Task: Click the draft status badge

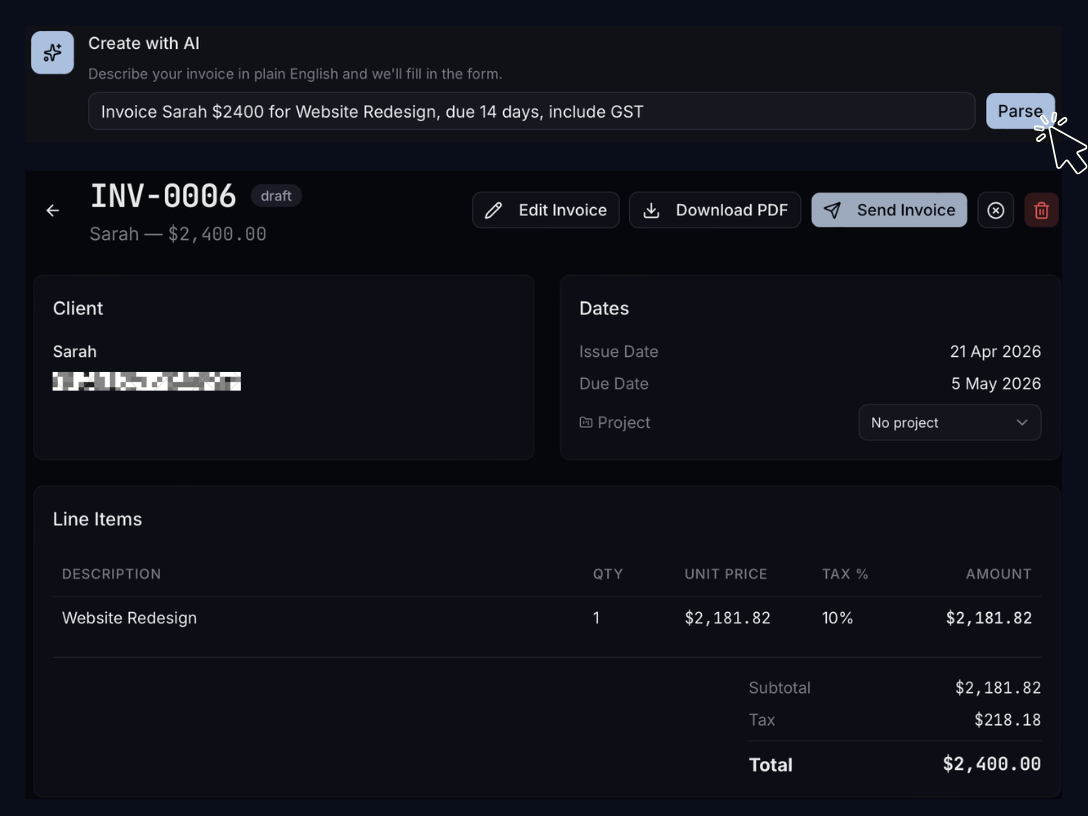Action: 275,196
